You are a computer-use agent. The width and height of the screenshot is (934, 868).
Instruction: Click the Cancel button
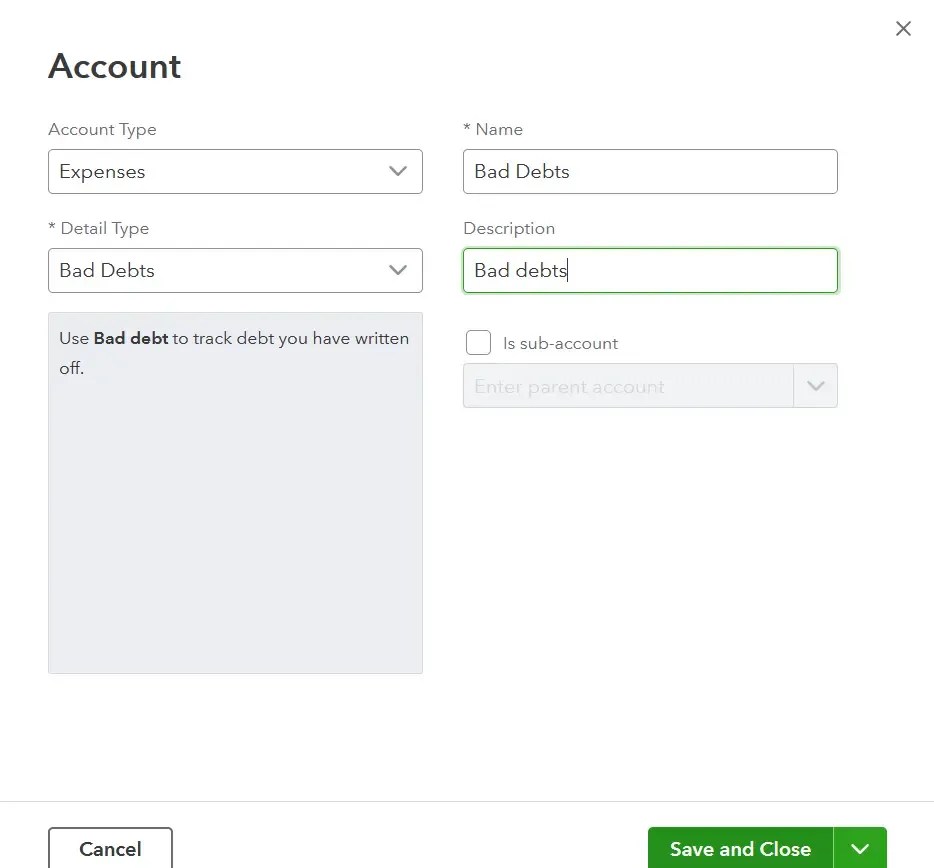(x=110, y=848)
